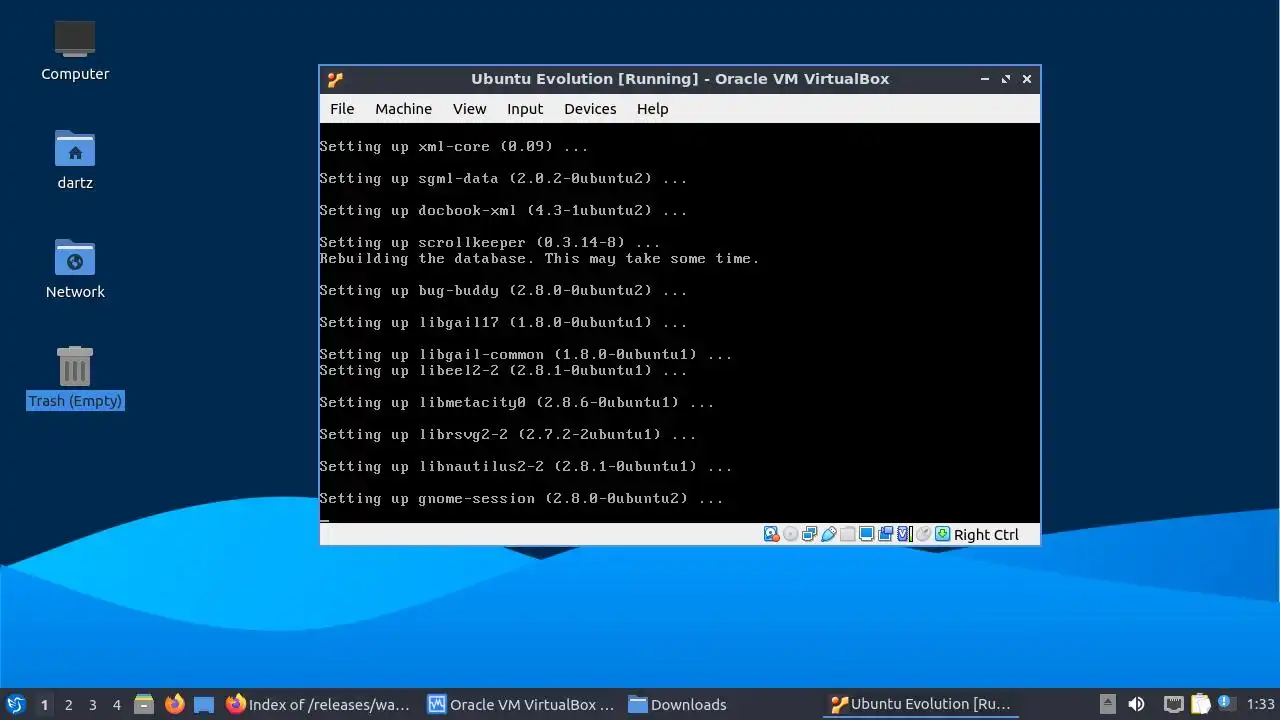Launch Firefox from panel quicklaunch
This screenshot has width=1280, height=720.
click(x=174, y=704)
